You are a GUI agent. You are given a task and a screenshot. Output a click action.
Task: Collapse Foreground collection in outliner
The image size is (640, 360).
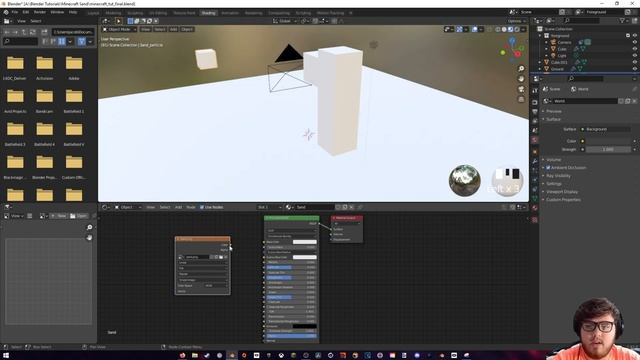pos(540,36)
